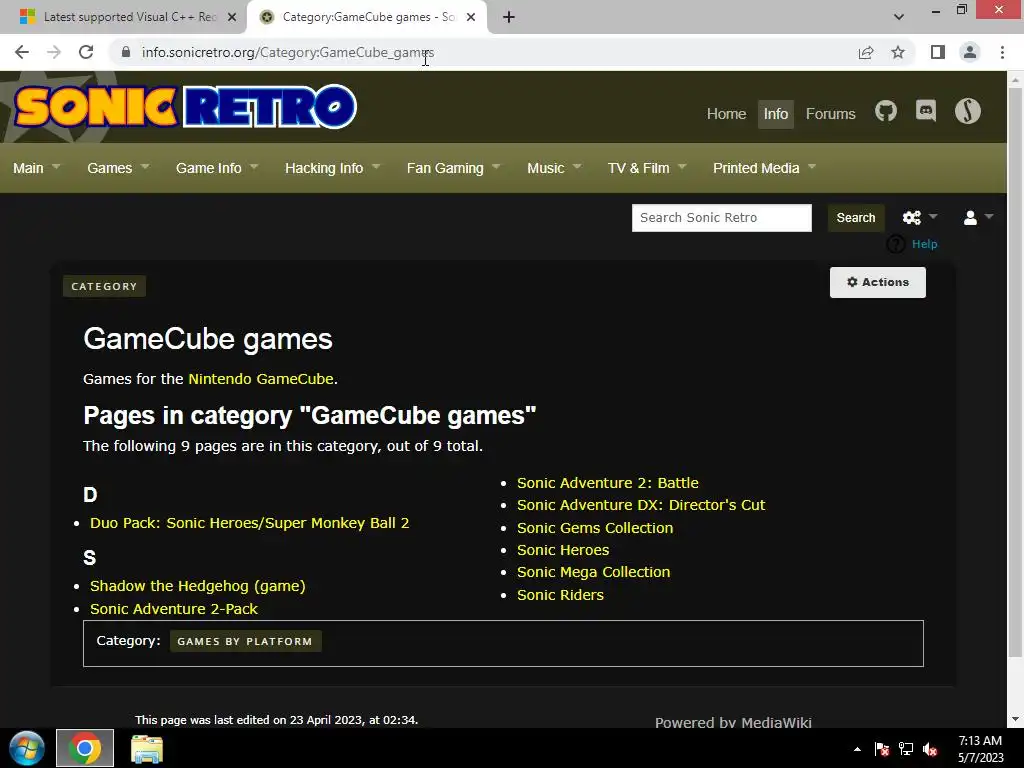
Task: Close the Category:GameCube games tab
Action: [471, 17]
